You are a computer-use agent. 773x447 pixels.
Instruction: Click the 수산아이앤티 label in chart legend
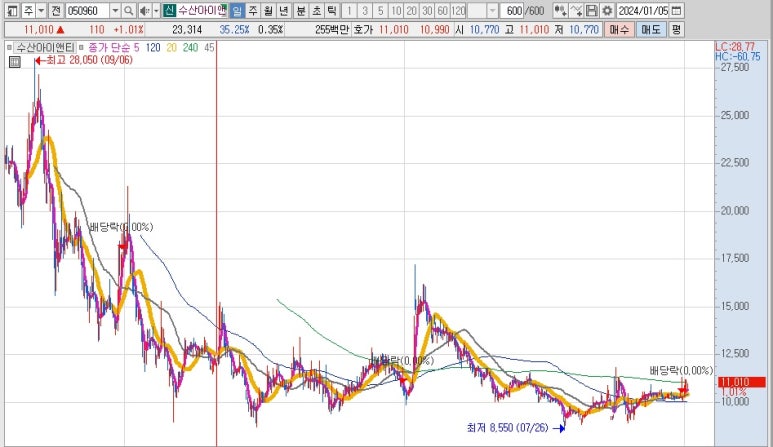pyautogui.click(x=44, y=48)
